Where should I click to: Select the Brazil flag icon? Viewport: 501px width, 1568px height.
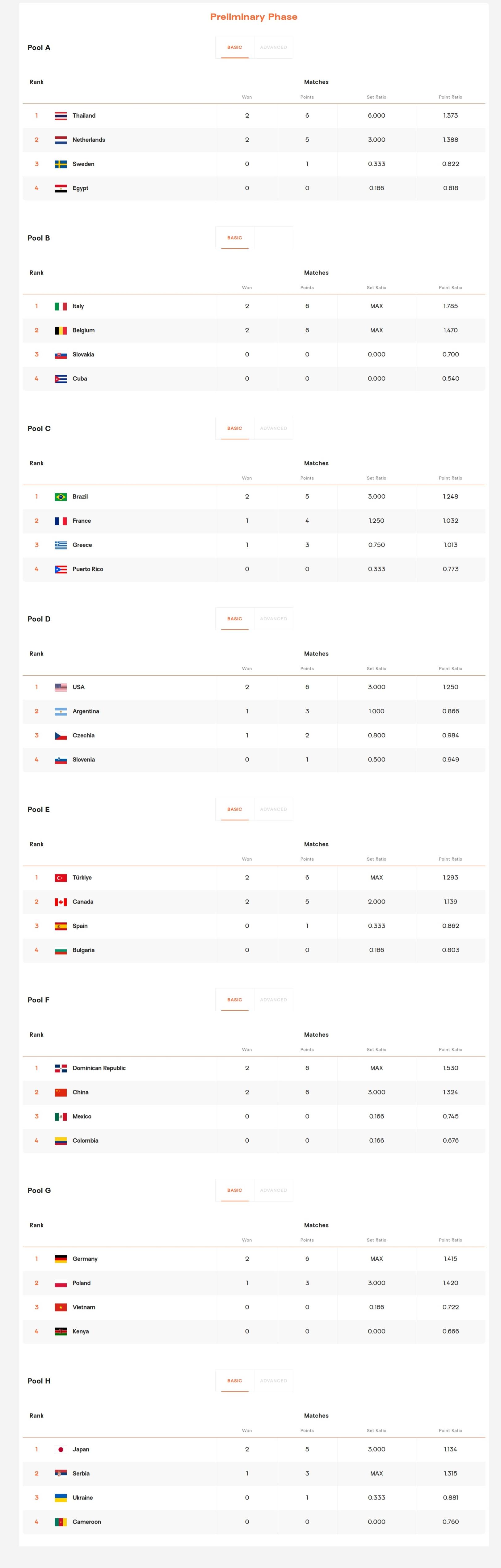[61, 497]
